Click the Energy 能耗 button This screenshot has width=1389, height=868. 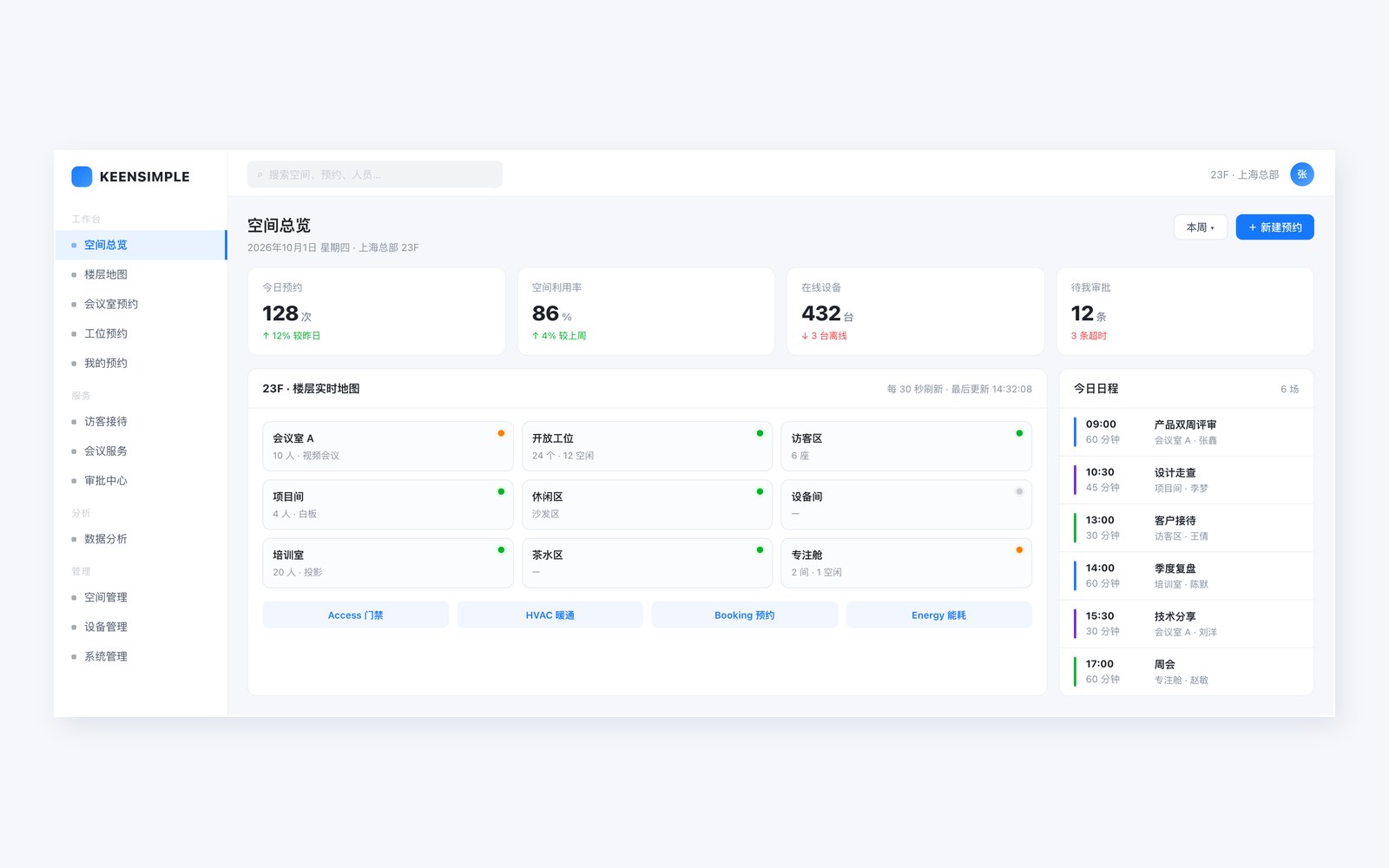point(939,615)
